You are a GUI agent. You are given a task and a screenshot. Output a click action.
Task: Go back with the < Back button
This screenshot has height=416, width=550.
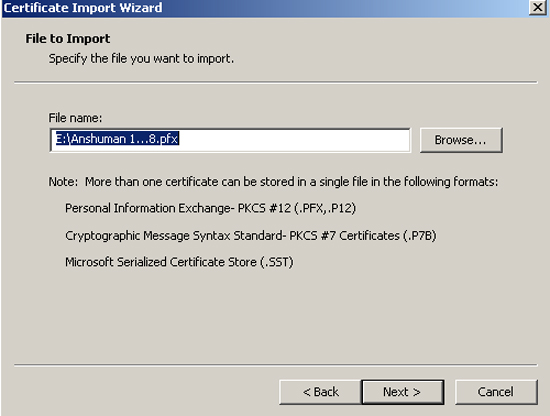click(320, 392)
